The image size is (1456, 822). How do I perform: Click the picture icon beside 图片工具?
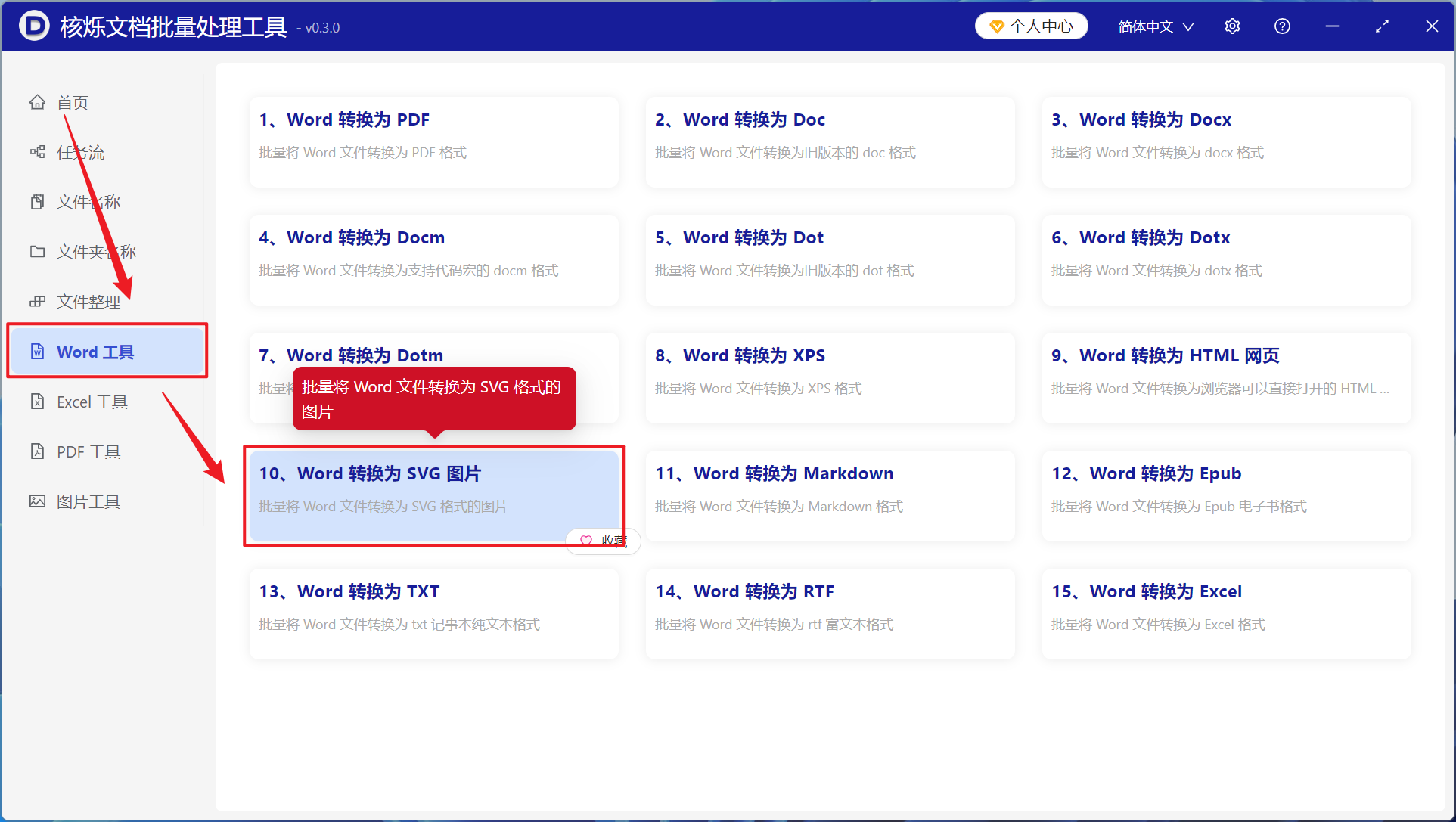[37, 501]
